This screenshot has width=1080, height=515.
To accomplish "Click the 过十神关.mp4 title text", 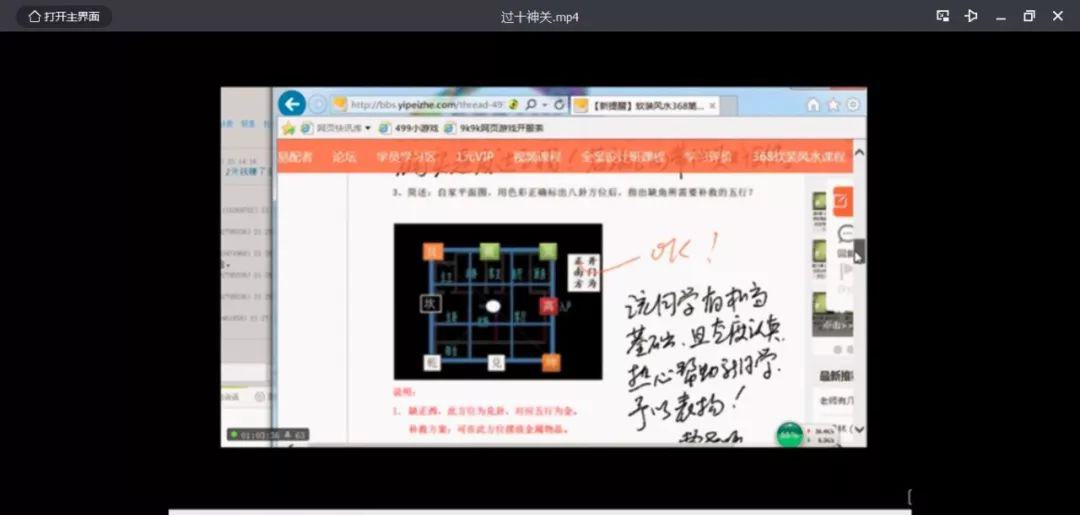I will click(539, 17).
